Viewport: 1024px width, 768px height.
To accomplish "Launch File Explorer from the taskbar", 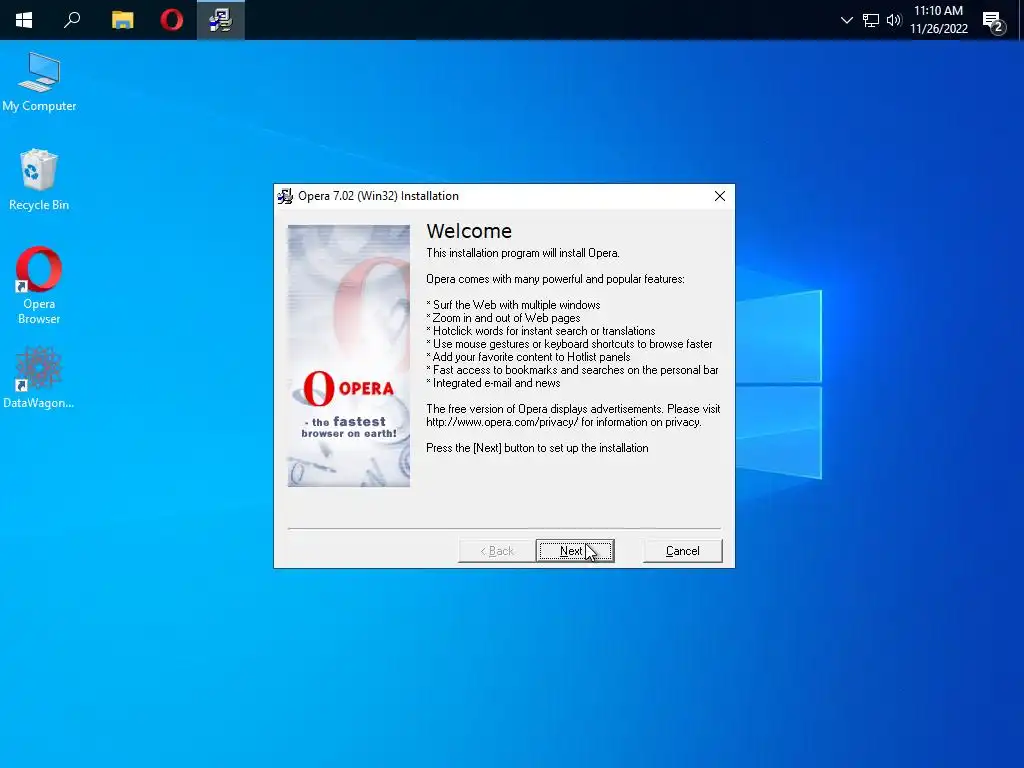I will click(x=122, y=20).
